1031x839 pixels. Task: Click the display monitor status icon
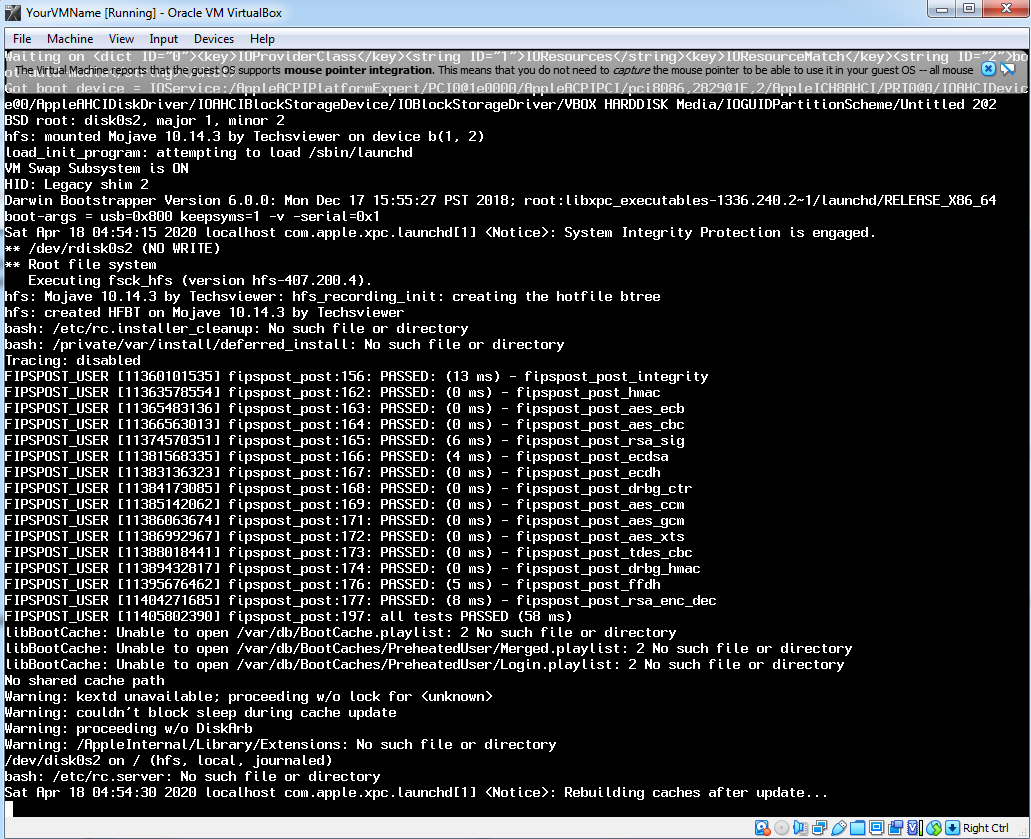click(x=876, y=828)
